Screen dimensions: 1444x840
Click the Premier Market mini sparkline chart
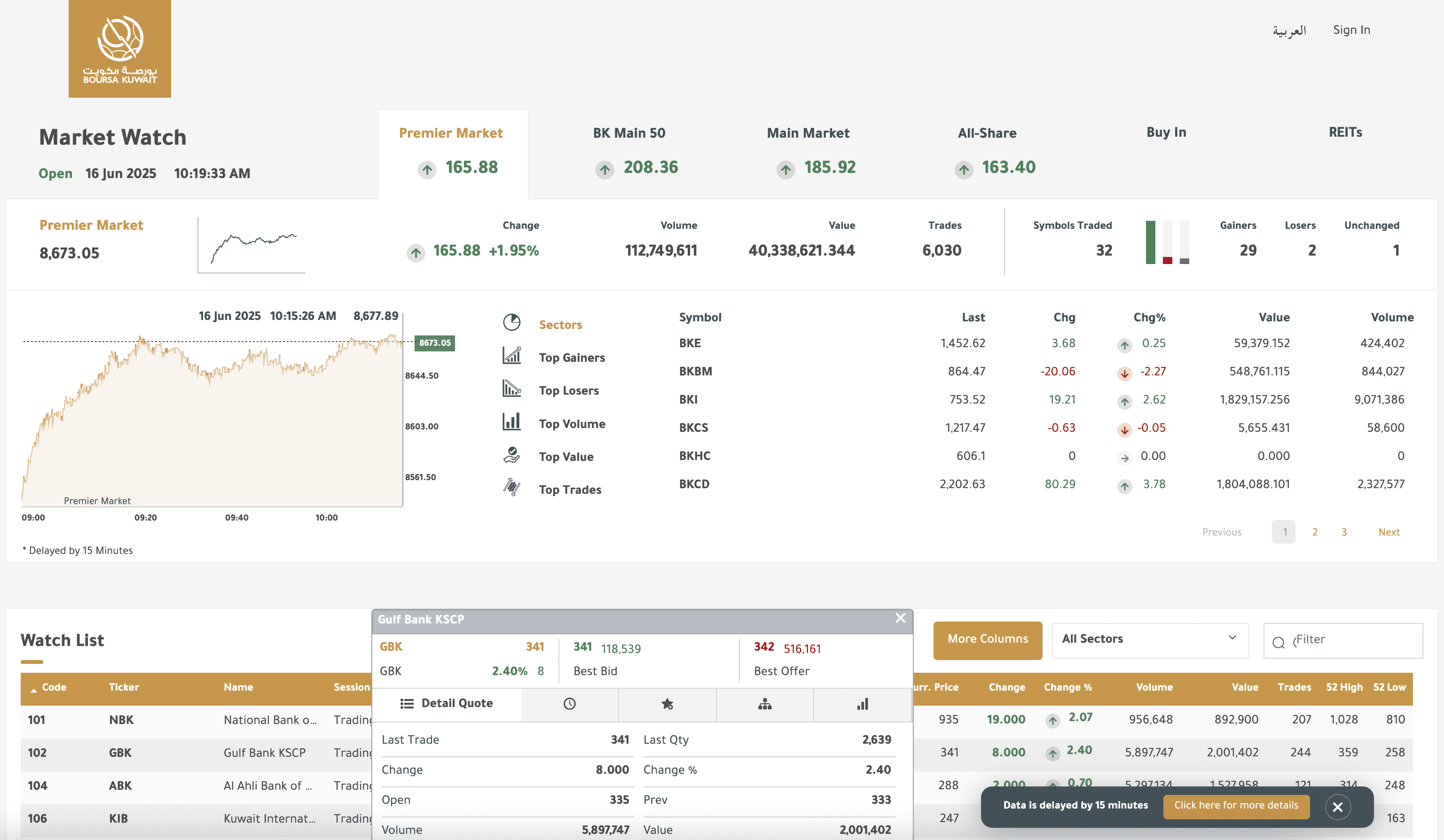click(x=251, y=245)
